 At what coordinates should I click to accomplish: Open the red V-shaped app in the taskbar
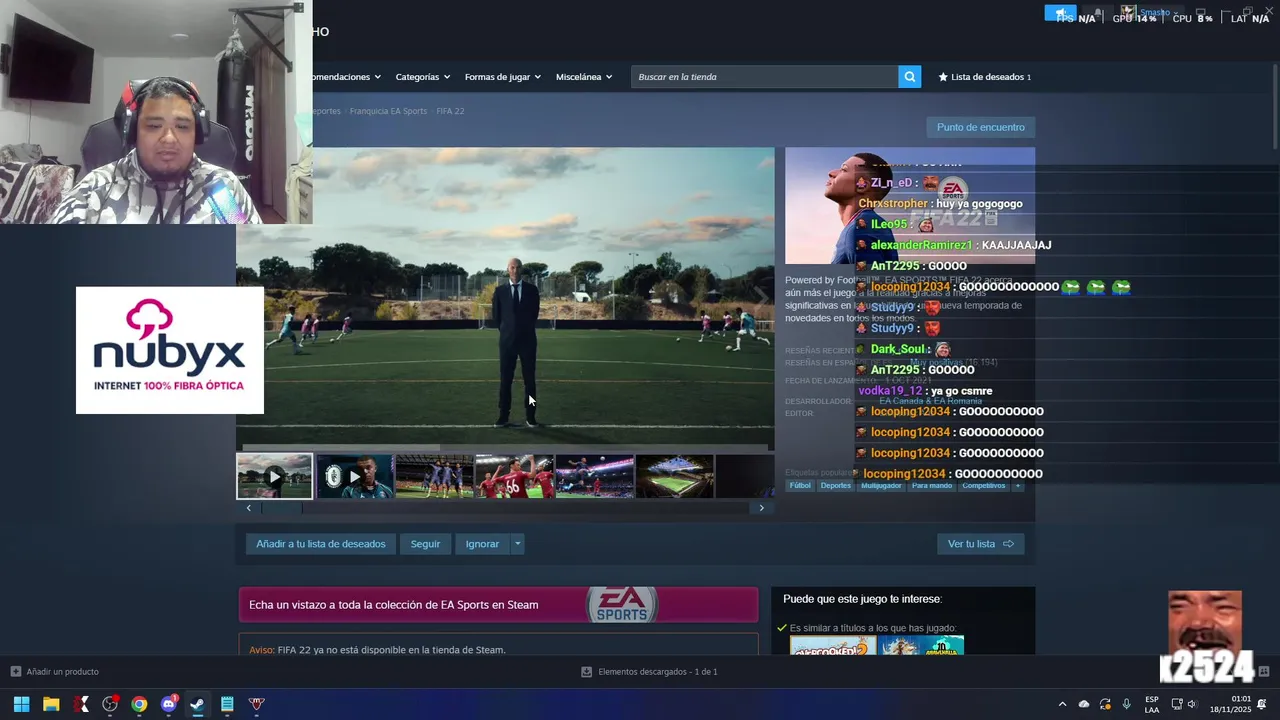coord(257,704)
